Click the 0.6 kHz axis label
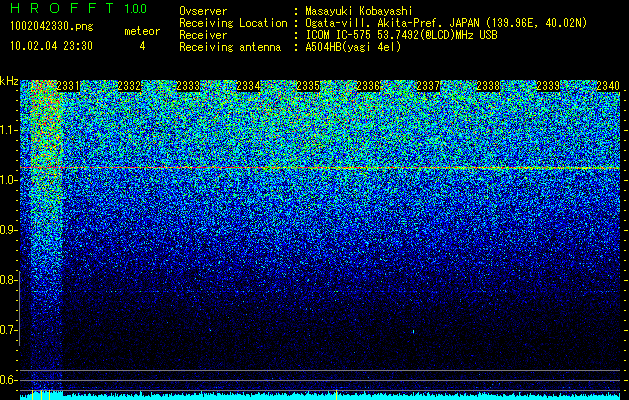Viewport: 629px width, 400px height. 8,380
